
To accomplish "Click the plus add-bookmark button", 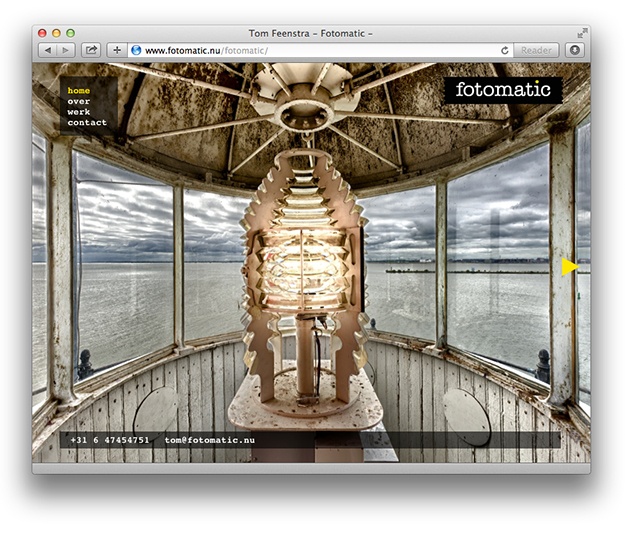I will pos(117,50).
